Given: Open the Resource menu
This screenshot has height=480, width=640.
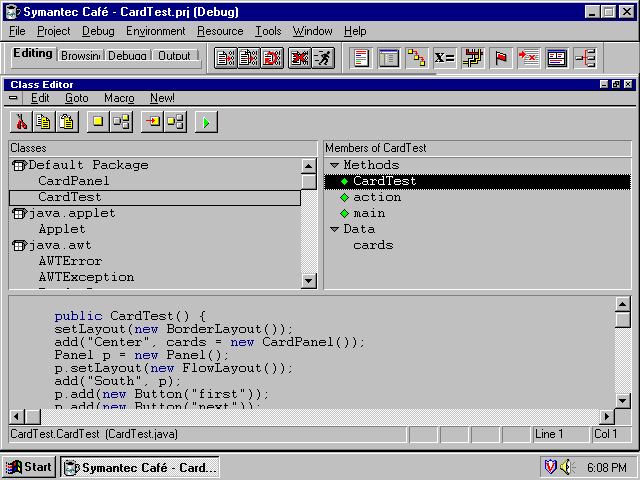Looking at the screenshot, I should [x=220, y=31].
